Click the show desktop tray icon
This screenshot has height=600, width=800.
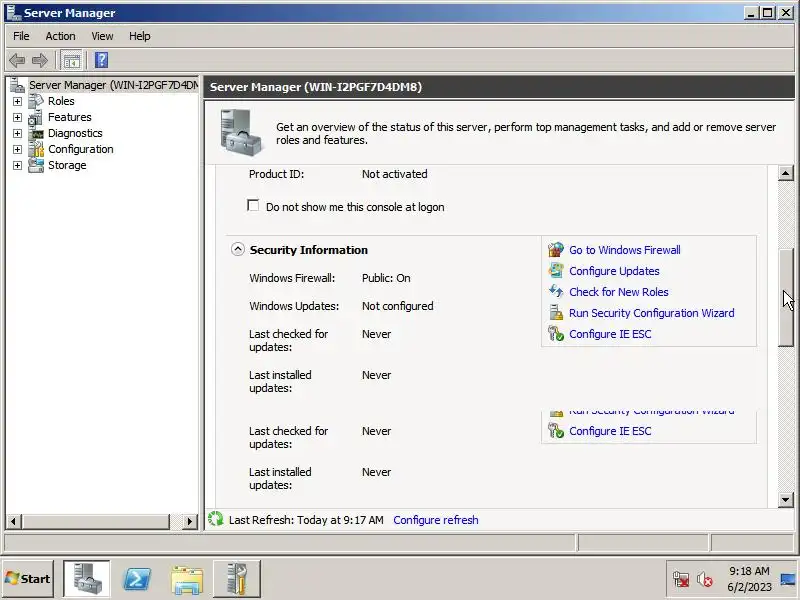(788, 580)
